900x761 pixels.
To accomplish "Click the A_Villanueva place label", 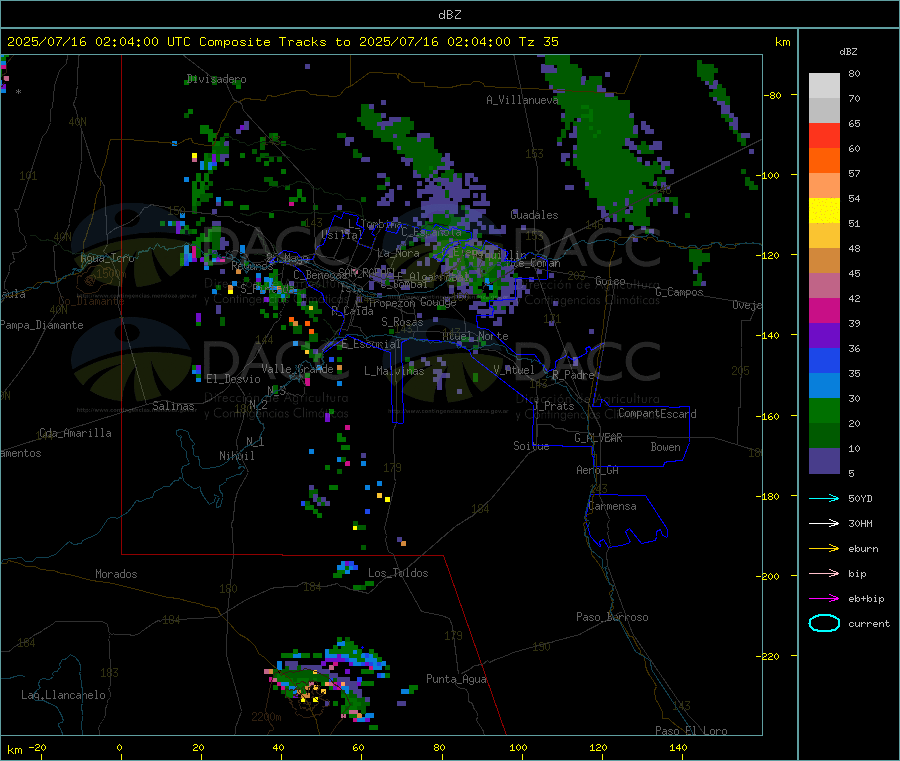I will [x=522, y=100].
